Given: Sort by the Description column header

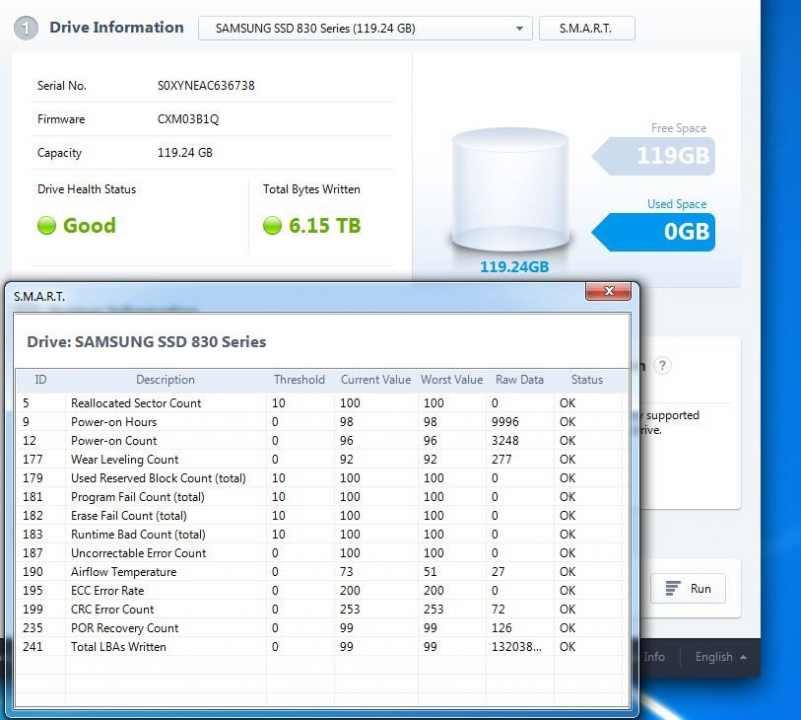Looking at the screenshot, I should [x=165, y=380].
